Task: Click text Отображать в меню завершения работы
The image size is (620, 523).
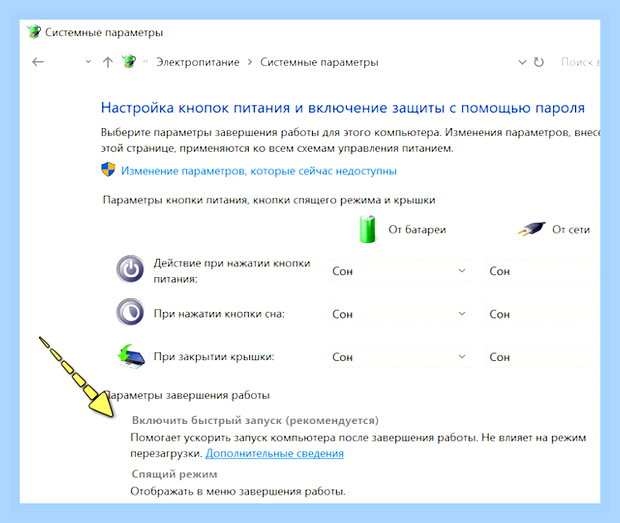Action: (x=238, y=491)
